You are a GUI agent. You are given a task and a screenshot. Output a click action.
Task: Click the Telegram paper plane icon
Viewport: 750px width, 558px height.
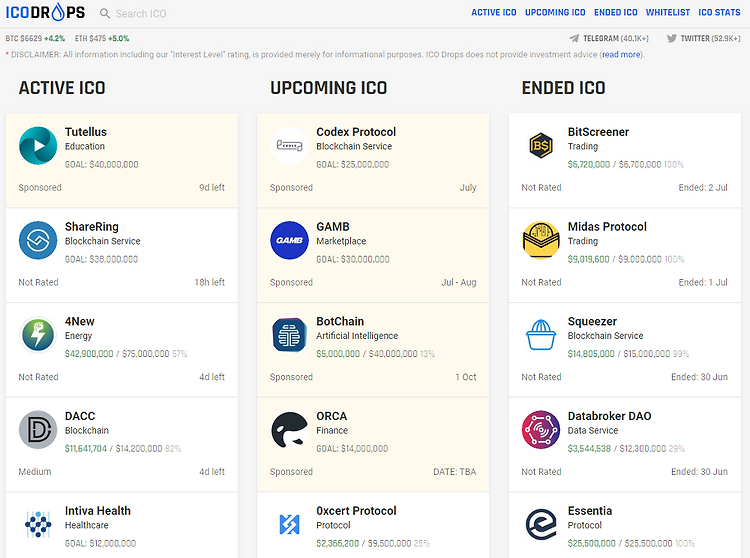click(574, 38)
